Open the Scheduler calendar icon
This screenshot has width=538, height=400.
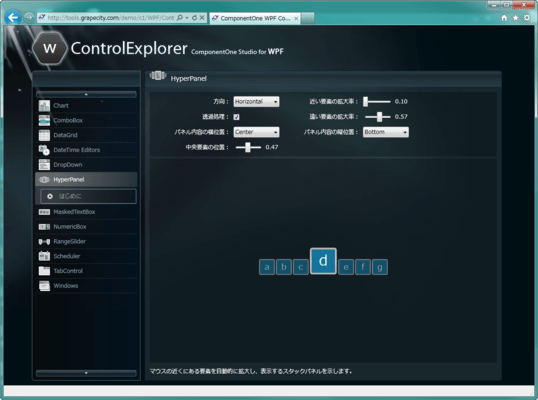tap(44, 256)
